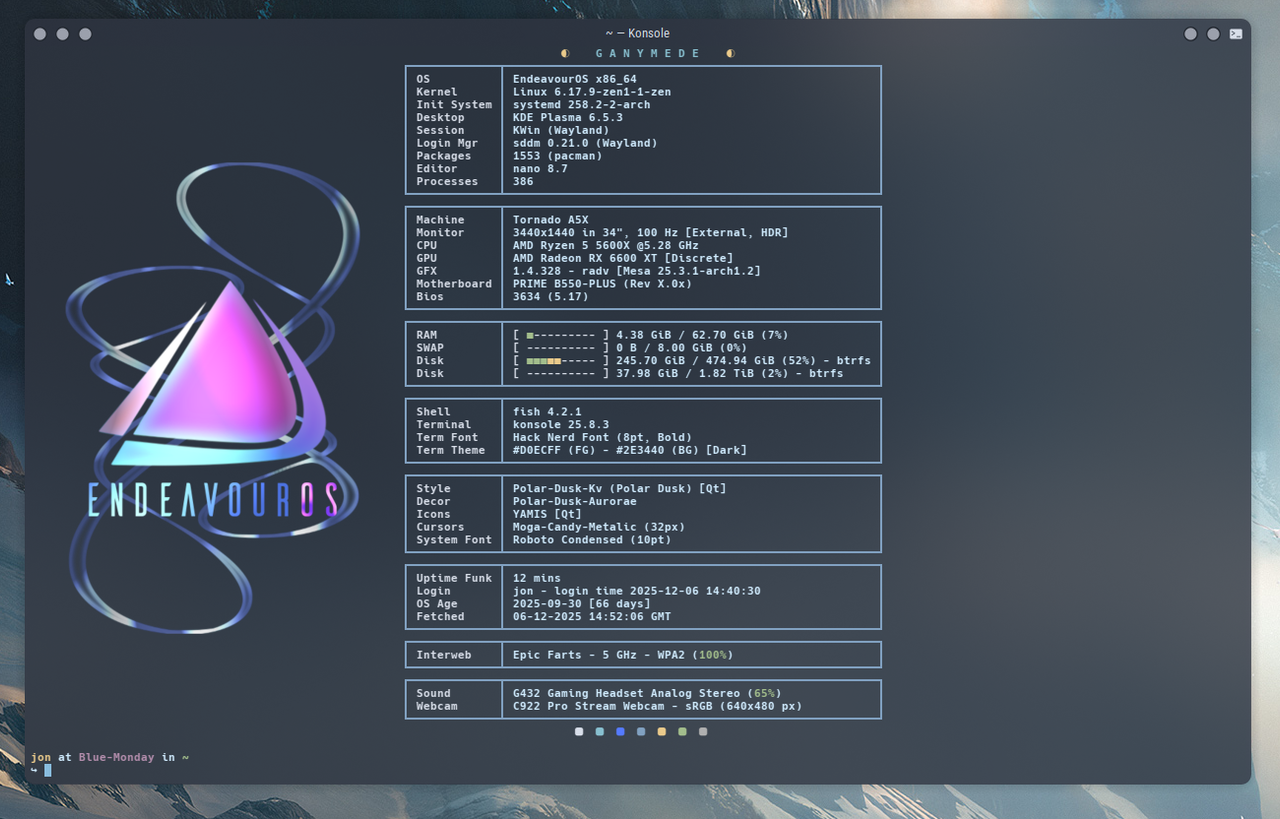
Task: Click '37.98 GiB / 1.82 TiB' disk figure
Action: (685, 374)
